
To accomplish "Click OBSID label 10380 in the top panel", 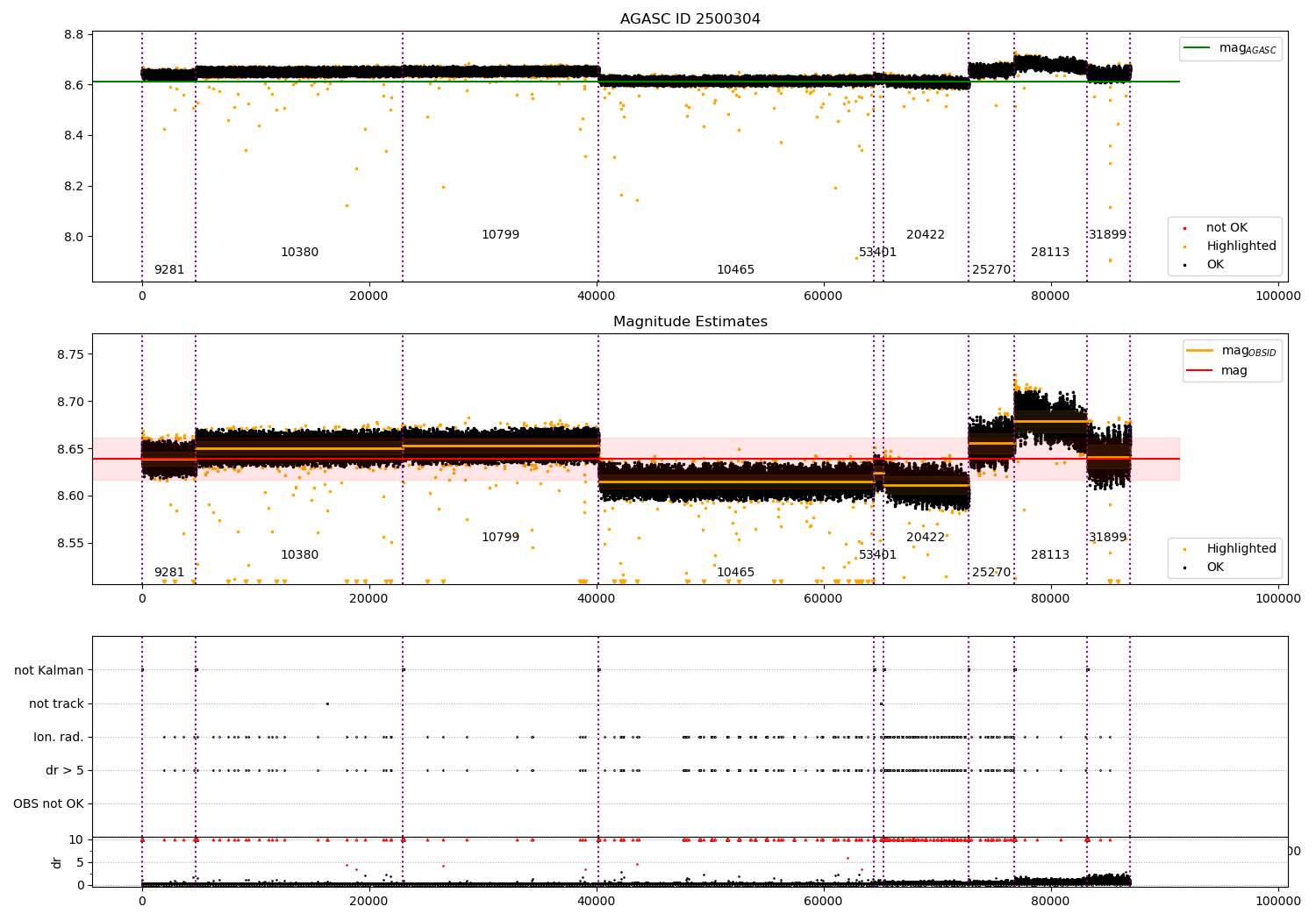I will pyautogui.click(x=300, y=253).
